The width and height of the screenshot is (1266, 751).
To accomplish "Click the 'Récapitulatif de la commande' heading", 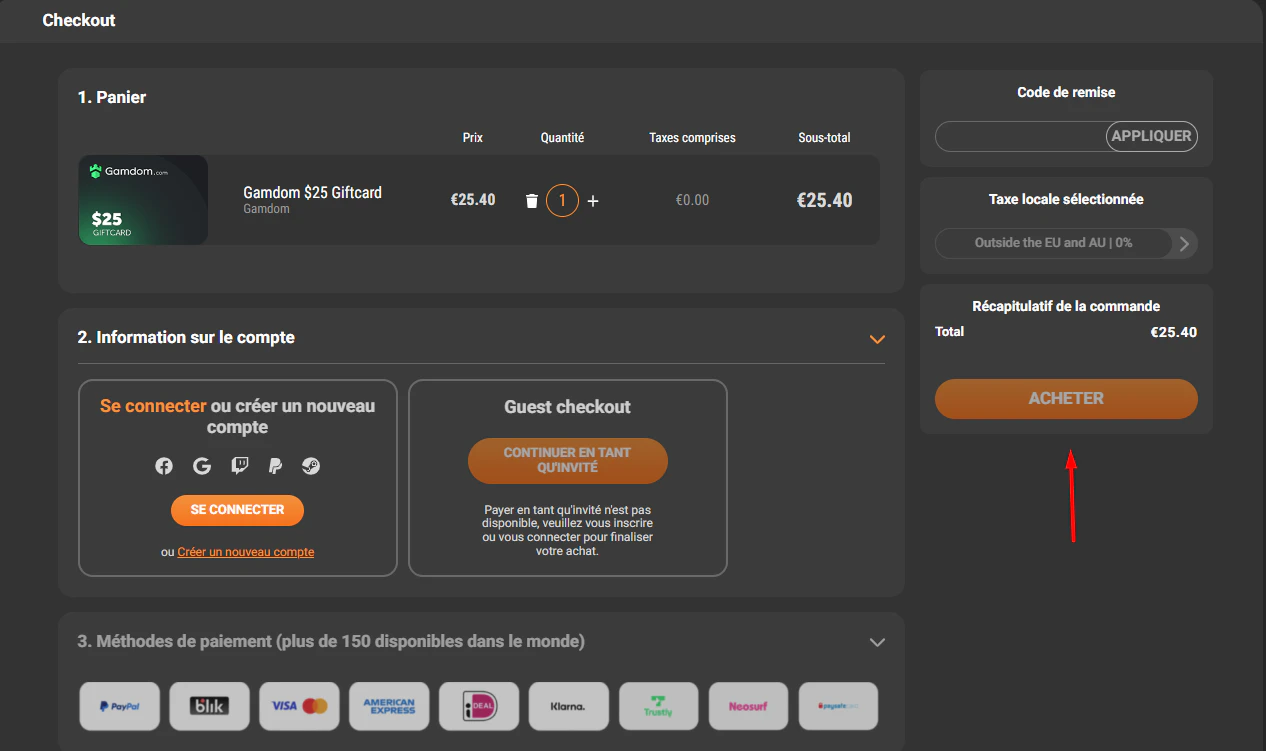I will point(1066,306).
